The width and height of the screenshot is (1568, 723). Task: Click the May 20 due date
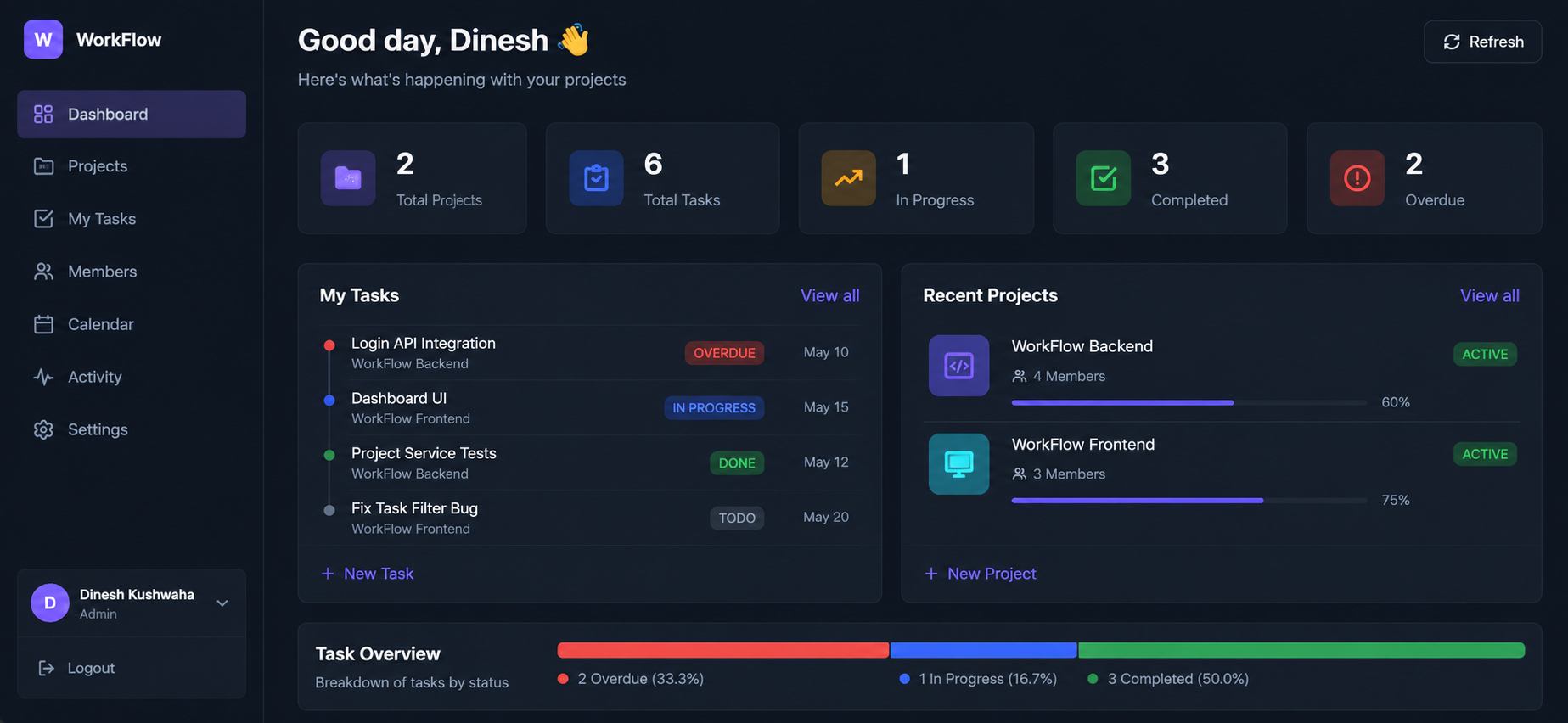826,517
